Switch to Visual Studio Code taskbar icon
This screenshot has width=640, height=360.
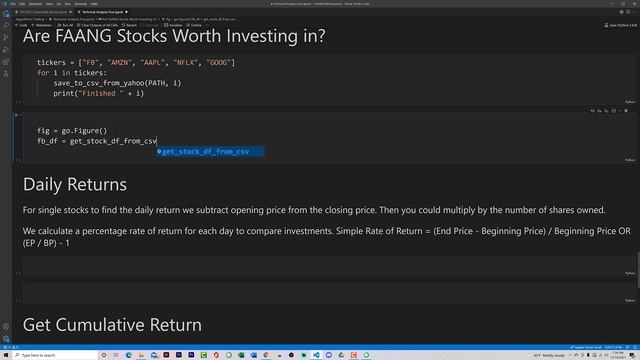tap(316, 355)
